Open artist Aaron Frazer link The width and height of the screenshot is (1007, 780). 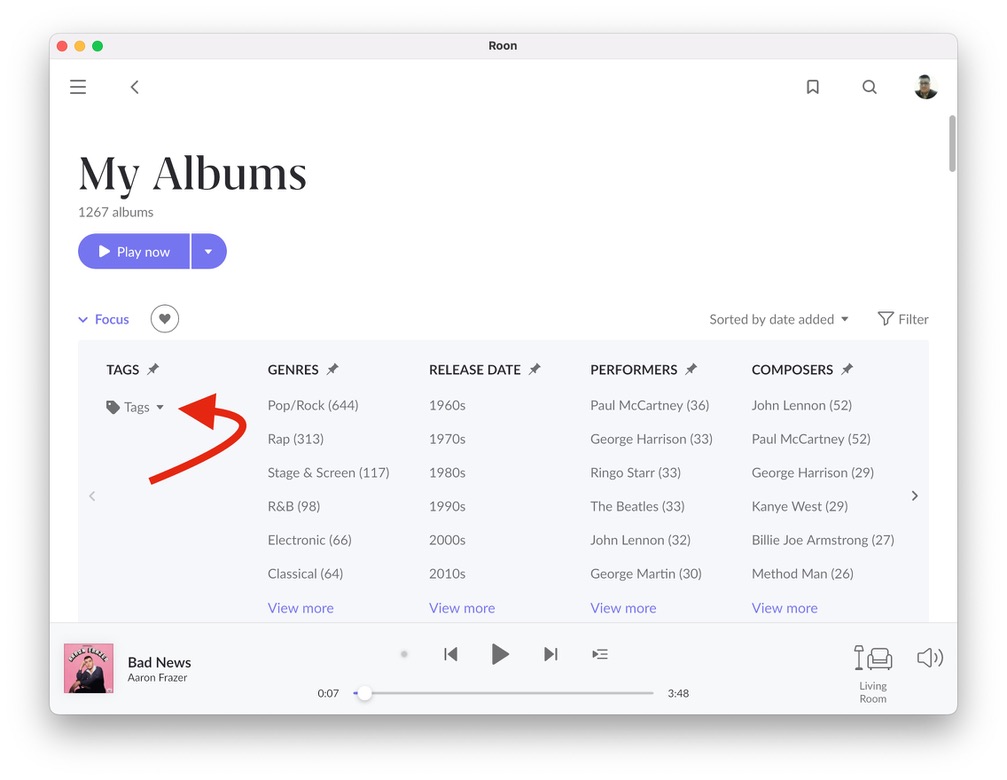pyautogui.click(x=157, y=678)
